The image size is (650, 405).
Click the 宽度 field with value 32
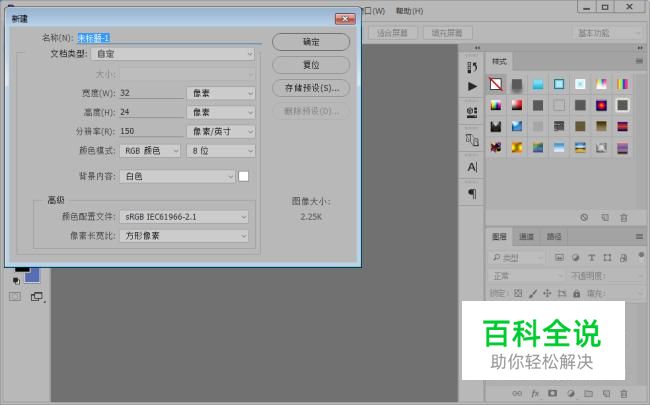[x=151, y=93]
